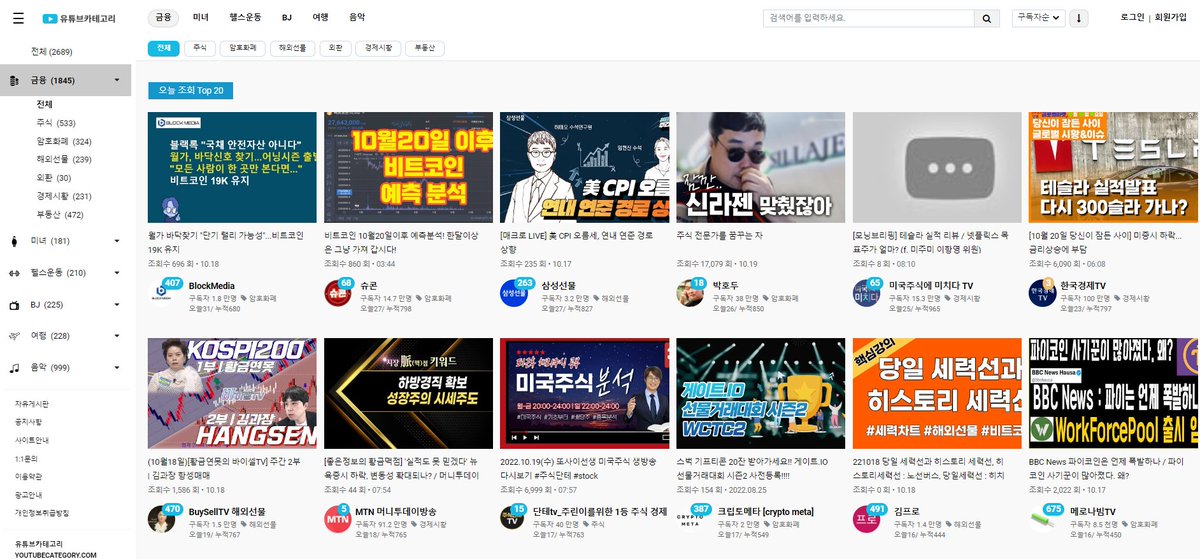This screenshot has height=559, width=1200.
Task: Select the 금융 tab in top navigation
Action: point(163,18)
